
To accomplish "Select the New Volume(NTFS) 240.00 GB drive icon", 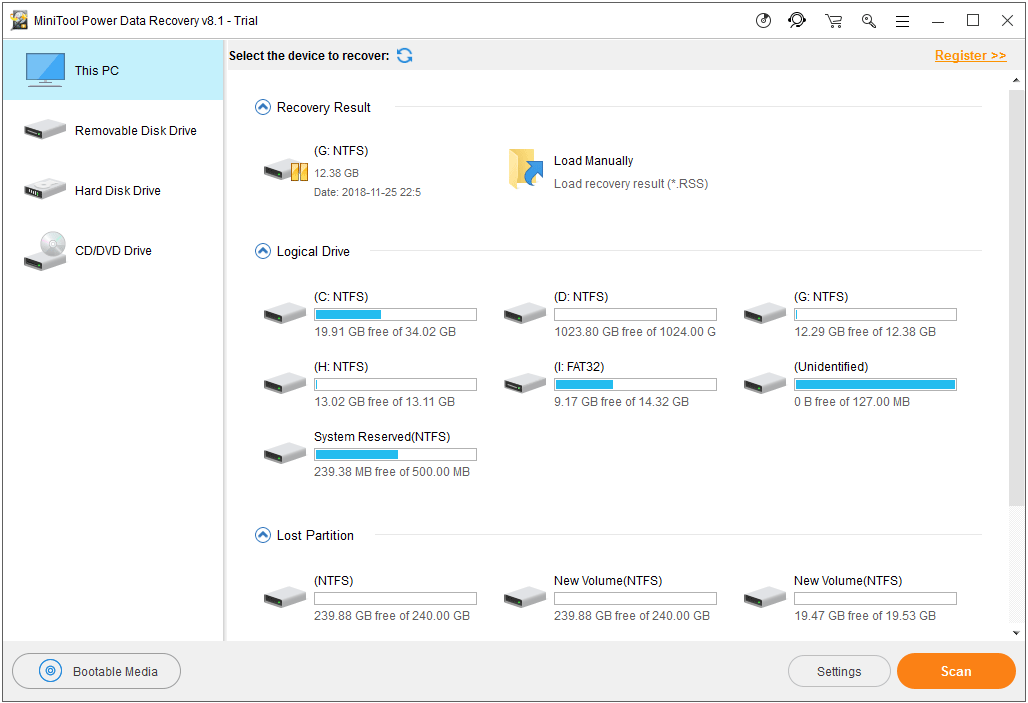I will click(x=524, y=597).
